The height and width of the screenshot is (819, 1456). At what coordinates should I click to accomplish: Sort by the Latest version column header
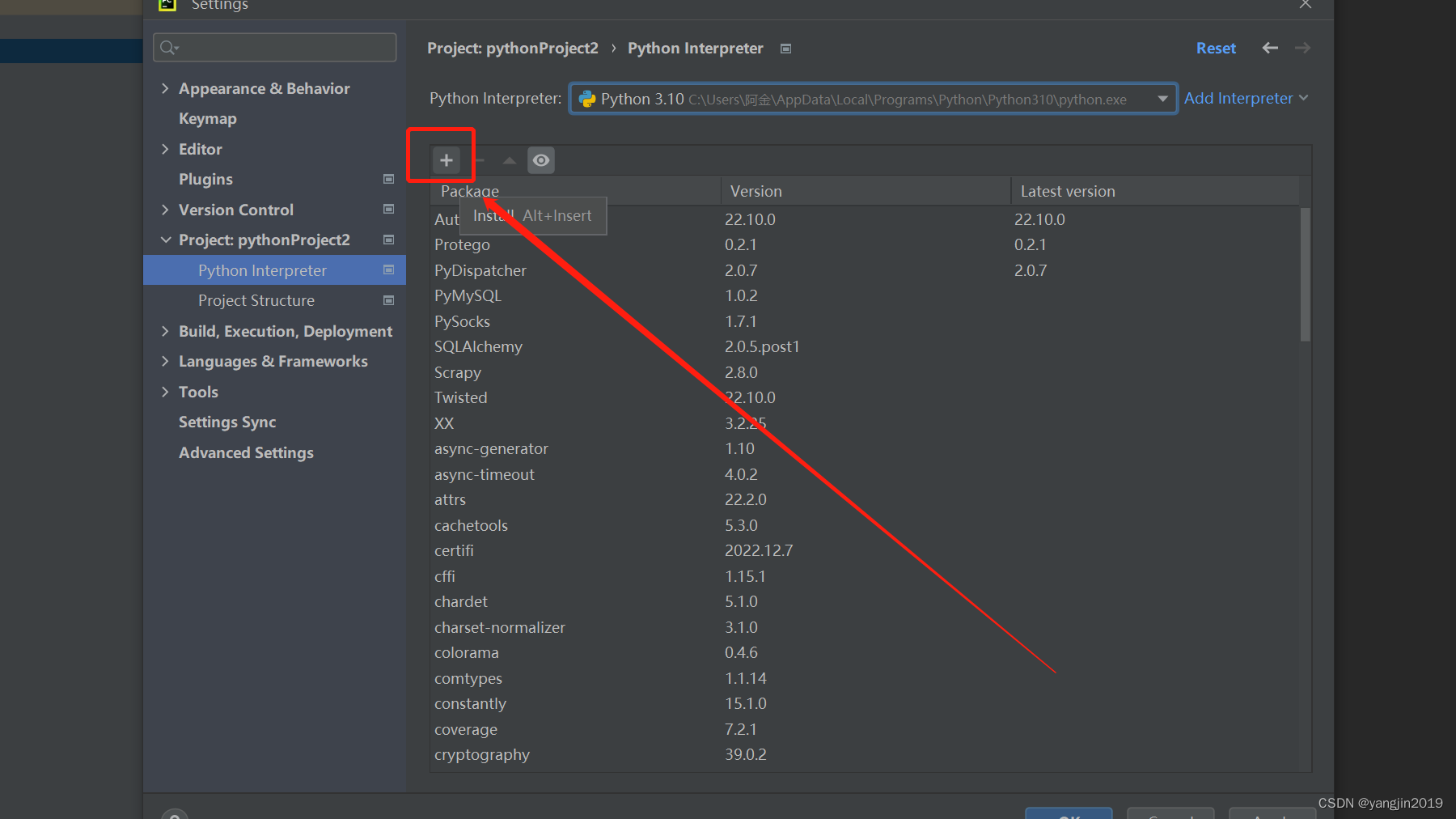1155,191
